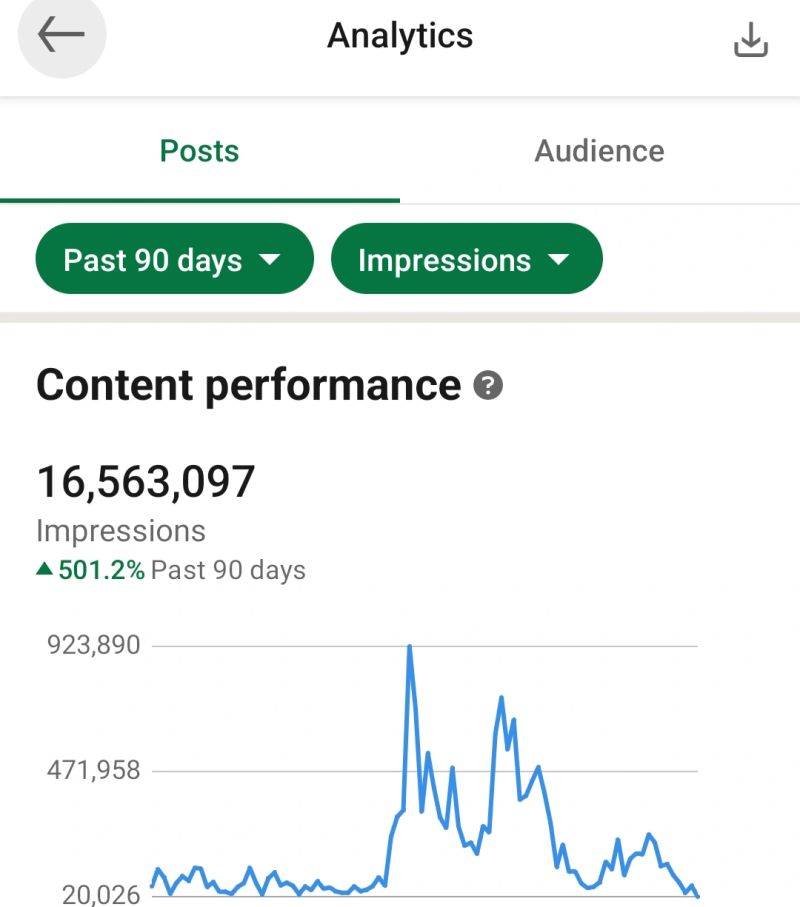The image size is (800, 907).
Task: Select the 16,563,097 total impressions figure
Action: 146,482
